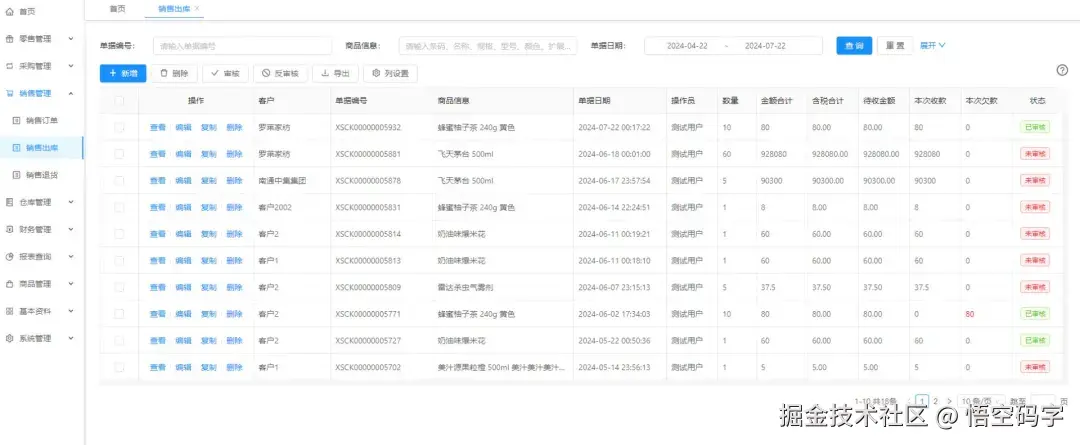The width and height of the screenshot is (1080, 445).
Task: Click the 销售订单 submenu icon
Action: point(17,121)
